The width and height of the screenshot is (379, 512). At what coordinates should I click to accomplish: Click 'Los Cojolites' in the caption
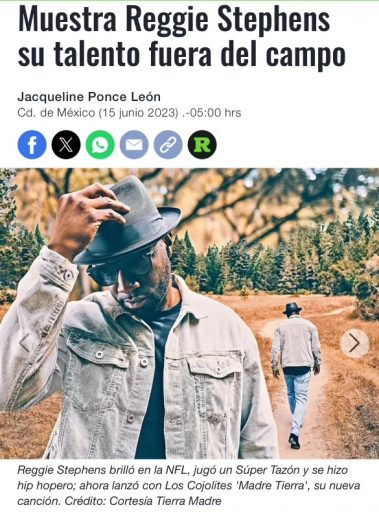198,486
